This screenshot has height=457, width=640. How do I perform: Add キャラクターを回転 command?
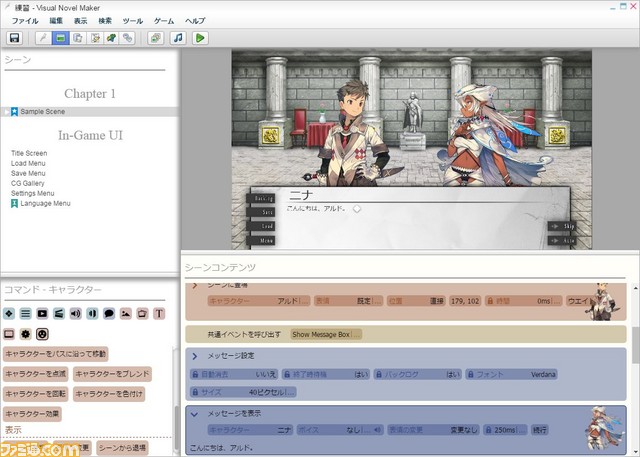click(36, 394)
